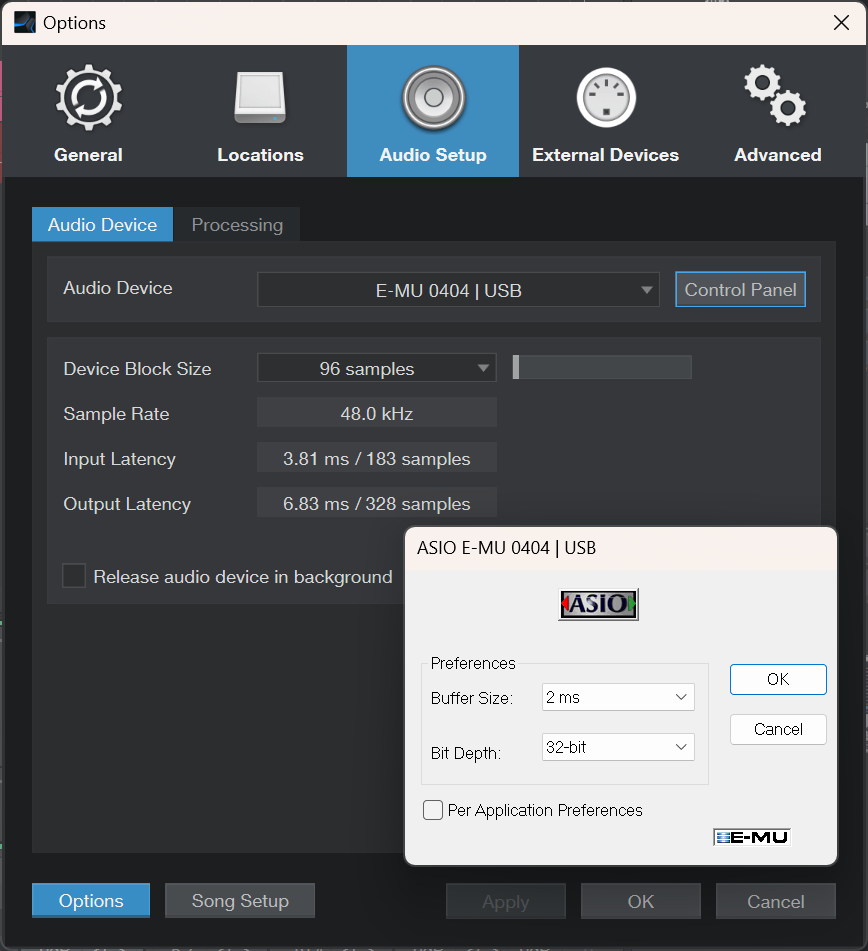The height and width of the screenshot is (951, 868).
Task: Open the Advanced double-gear icon
Action: point(775,95)
